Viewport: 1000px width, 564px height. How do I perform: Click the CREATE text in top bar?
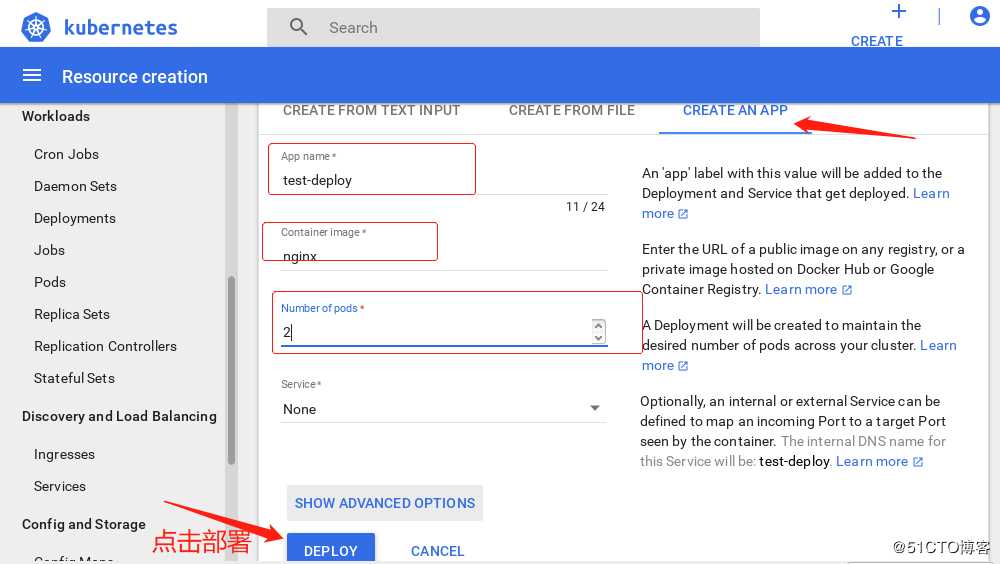[876, 41]
